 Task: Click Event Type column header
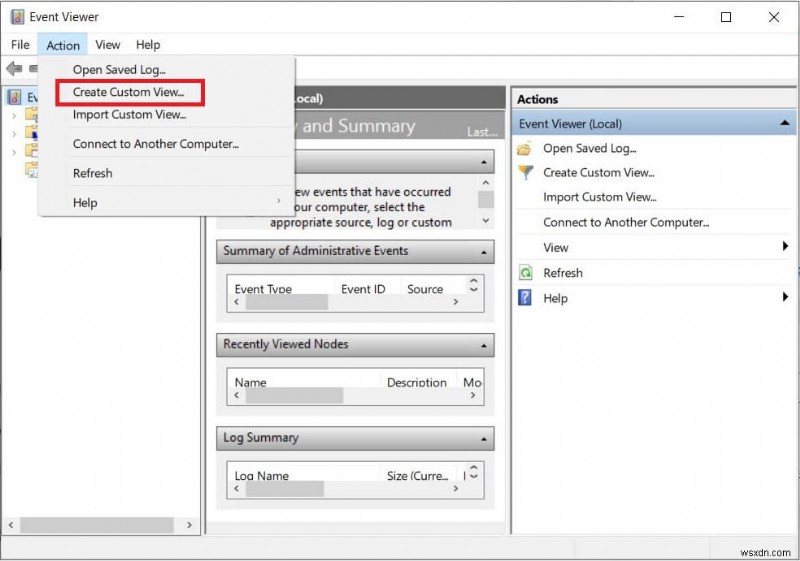[263, 289]
